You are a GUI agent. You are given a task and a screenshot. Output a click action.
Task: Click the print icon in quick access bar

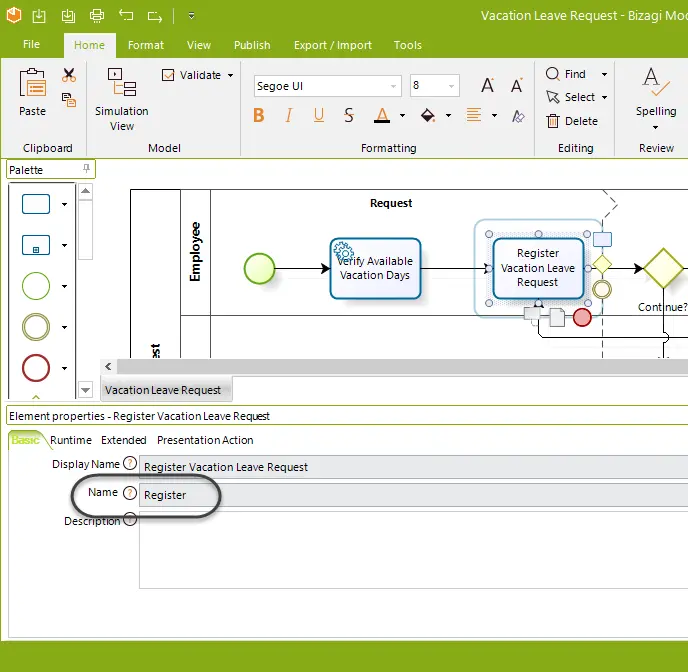click(x=97, y=16)
